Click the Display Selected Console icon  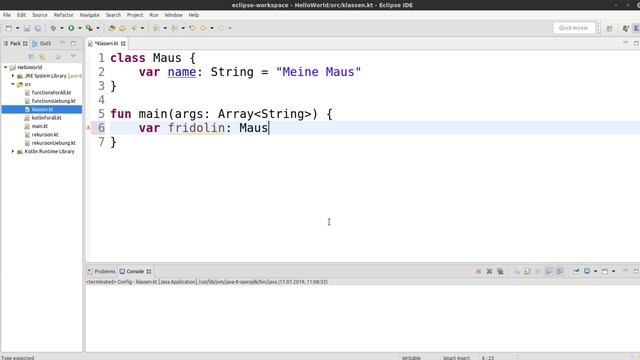[x=587, y=271]
